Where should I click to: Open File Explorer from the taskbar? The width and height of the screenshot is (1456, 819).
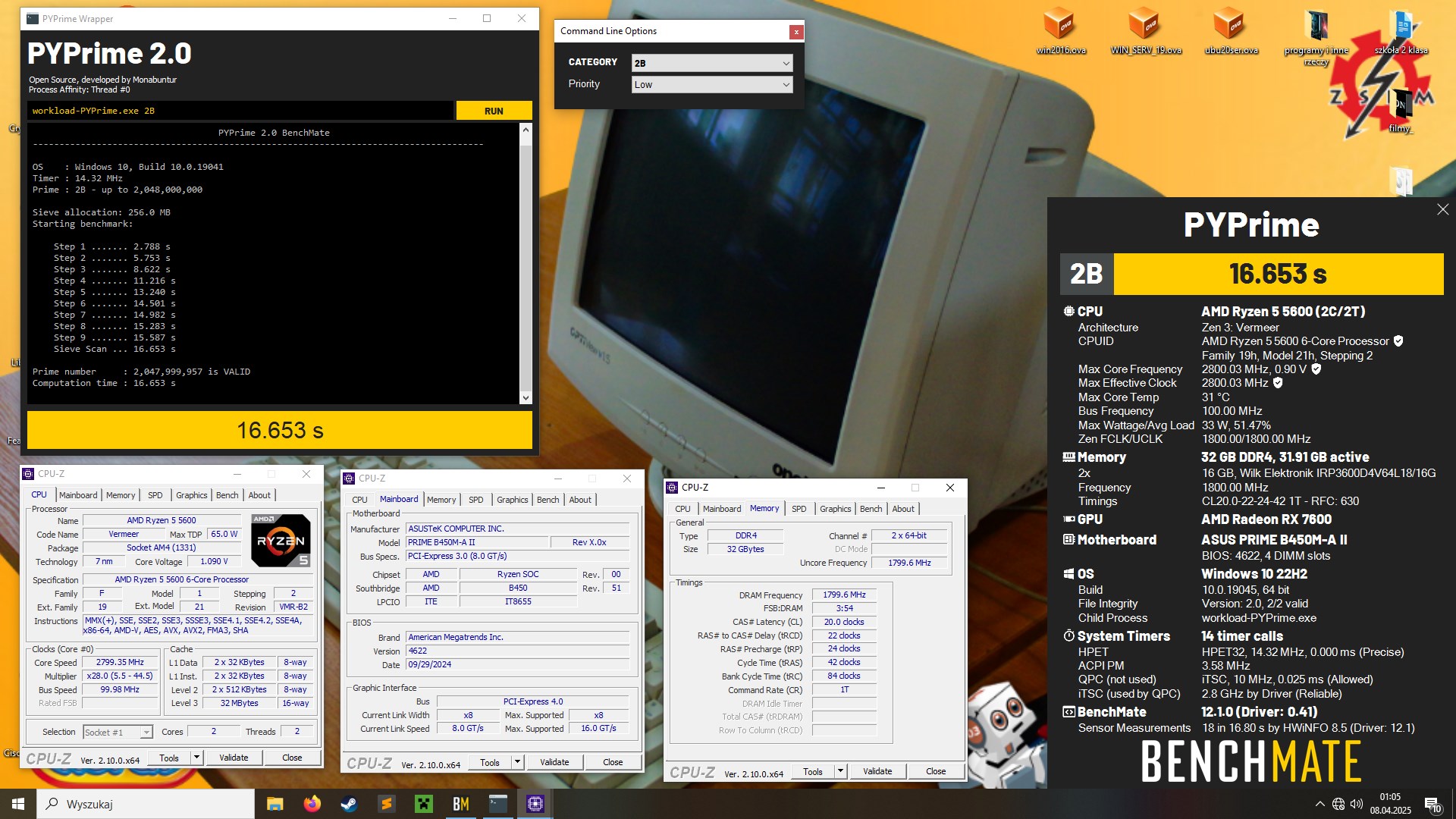(275, 804)
